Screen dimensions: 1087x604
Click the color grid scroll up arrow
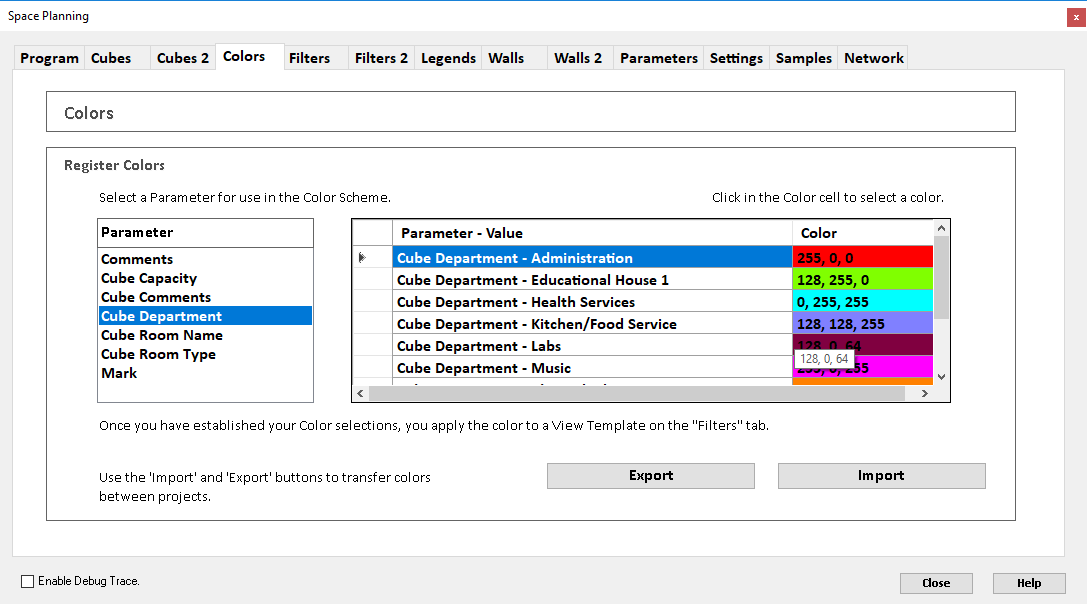[941, 228]
